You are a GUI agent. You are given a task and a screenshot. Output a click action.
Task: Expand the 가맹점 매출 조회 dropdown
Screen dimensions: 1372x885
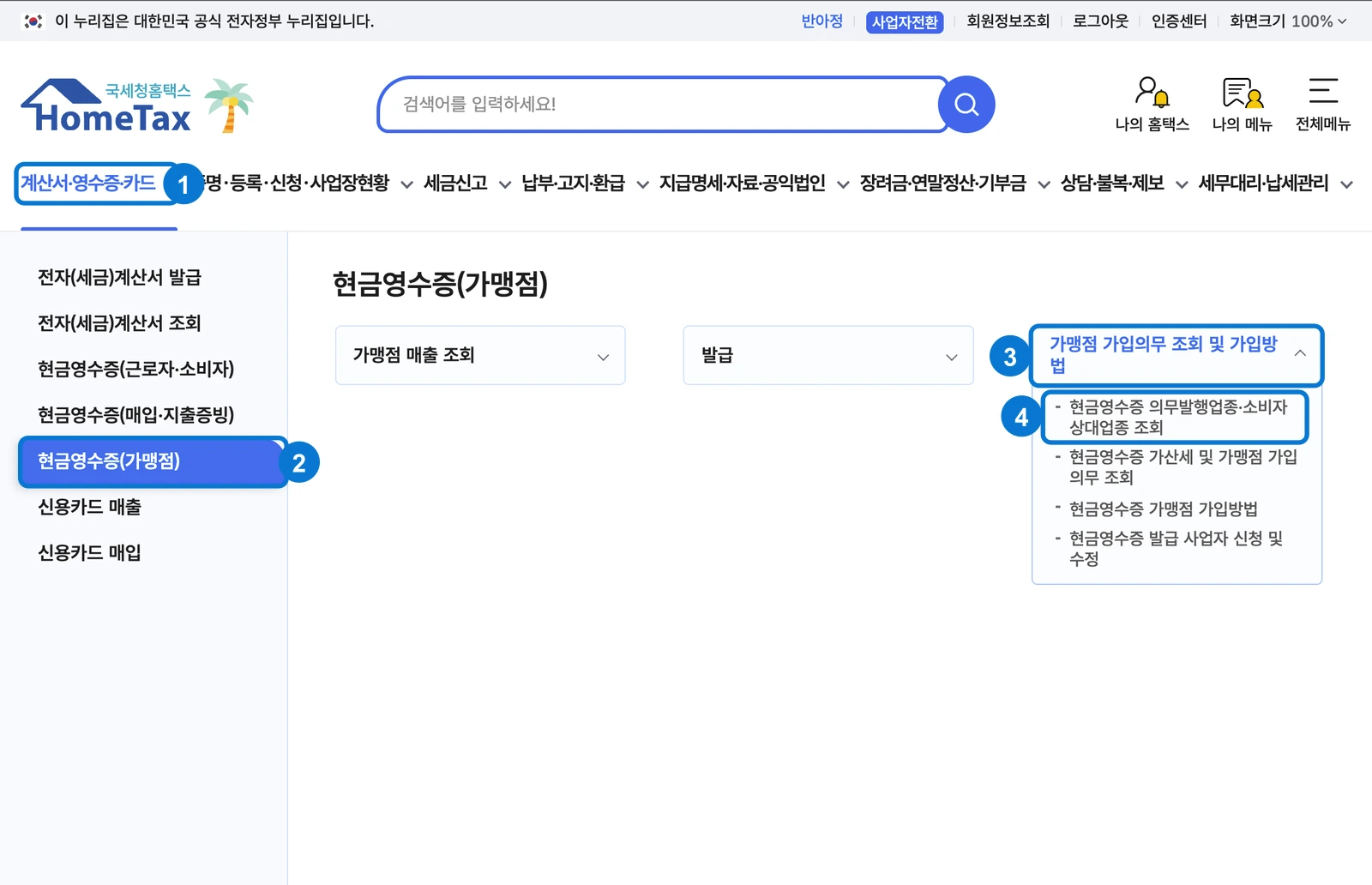[480, 355]
